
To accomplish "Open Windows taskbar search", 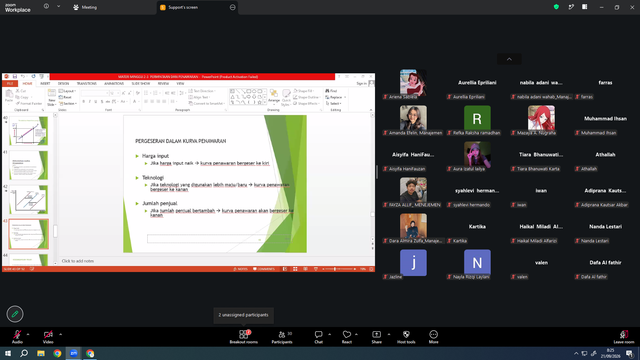I will pyautogui.click(x=24, y=353).
